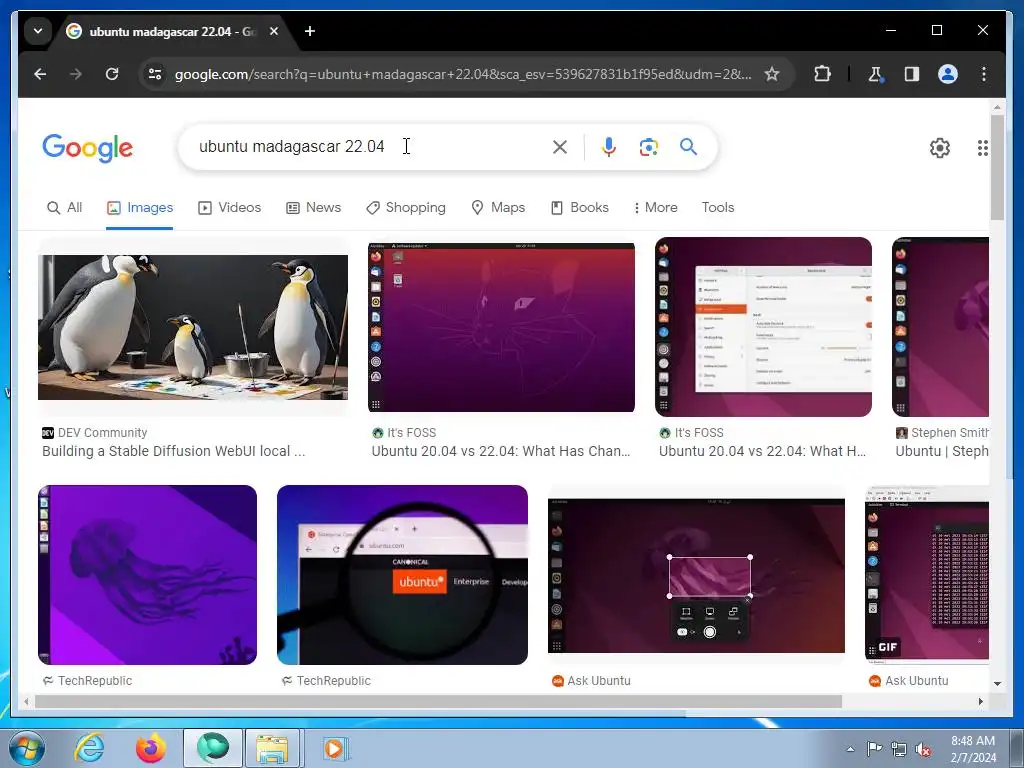Switch to the All results tab

pyautogui.click(x=65, y=208)
